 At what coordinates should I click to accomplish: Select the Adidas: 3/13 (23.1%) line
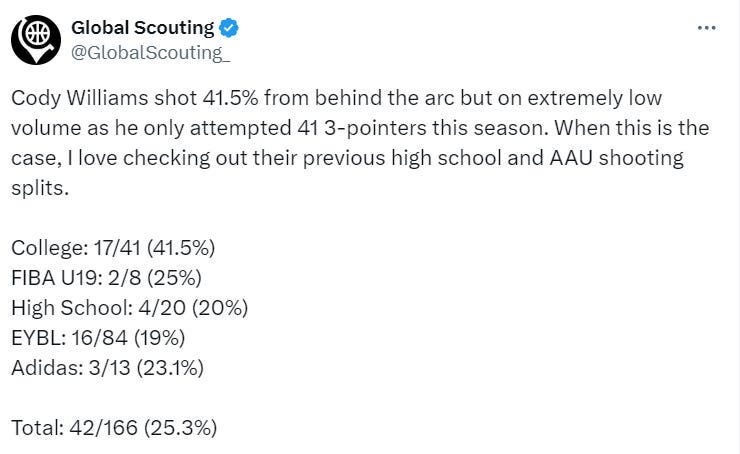tap(108, 368)
